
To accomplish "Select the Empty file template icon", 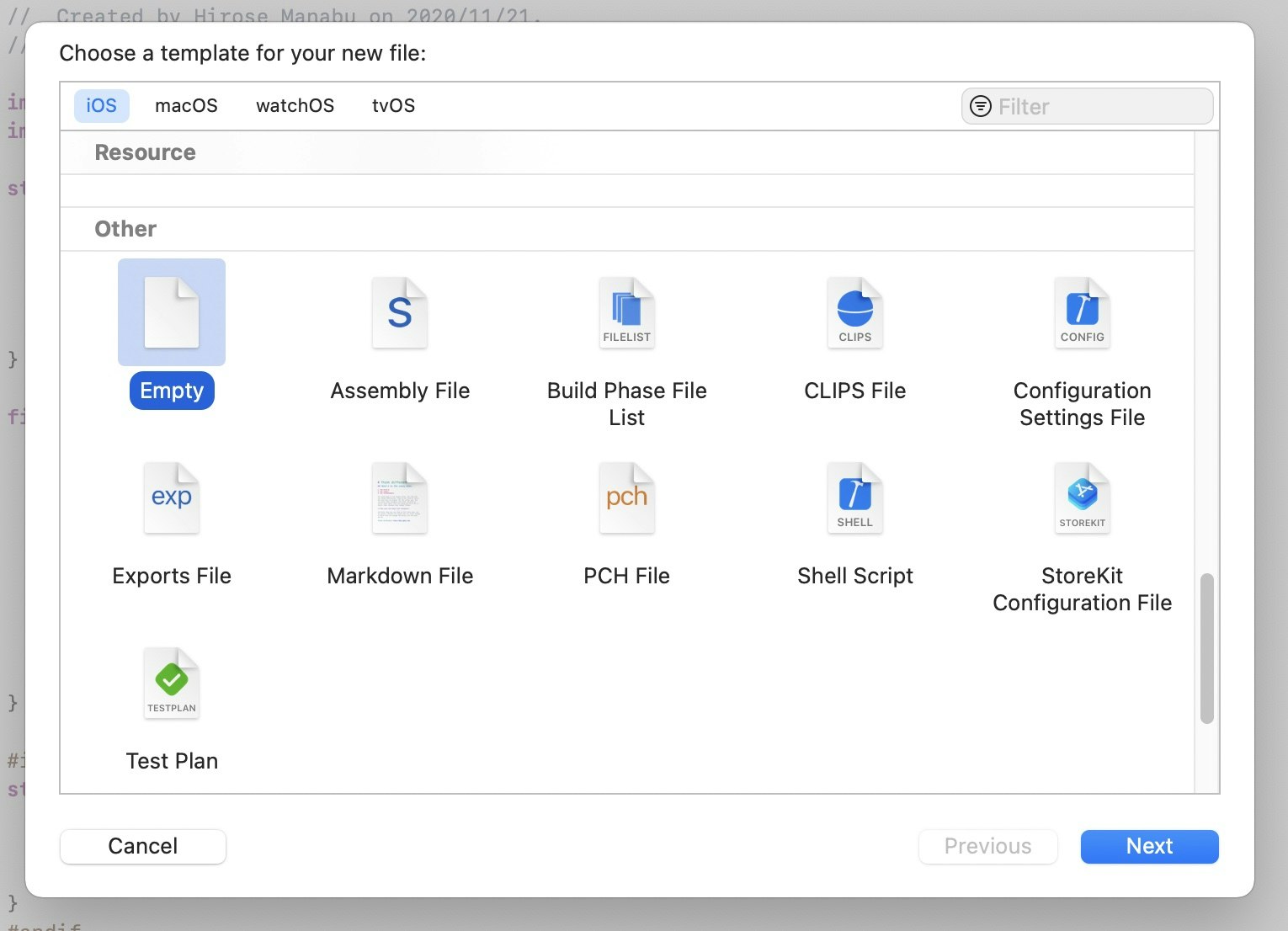I will (172, 312).
